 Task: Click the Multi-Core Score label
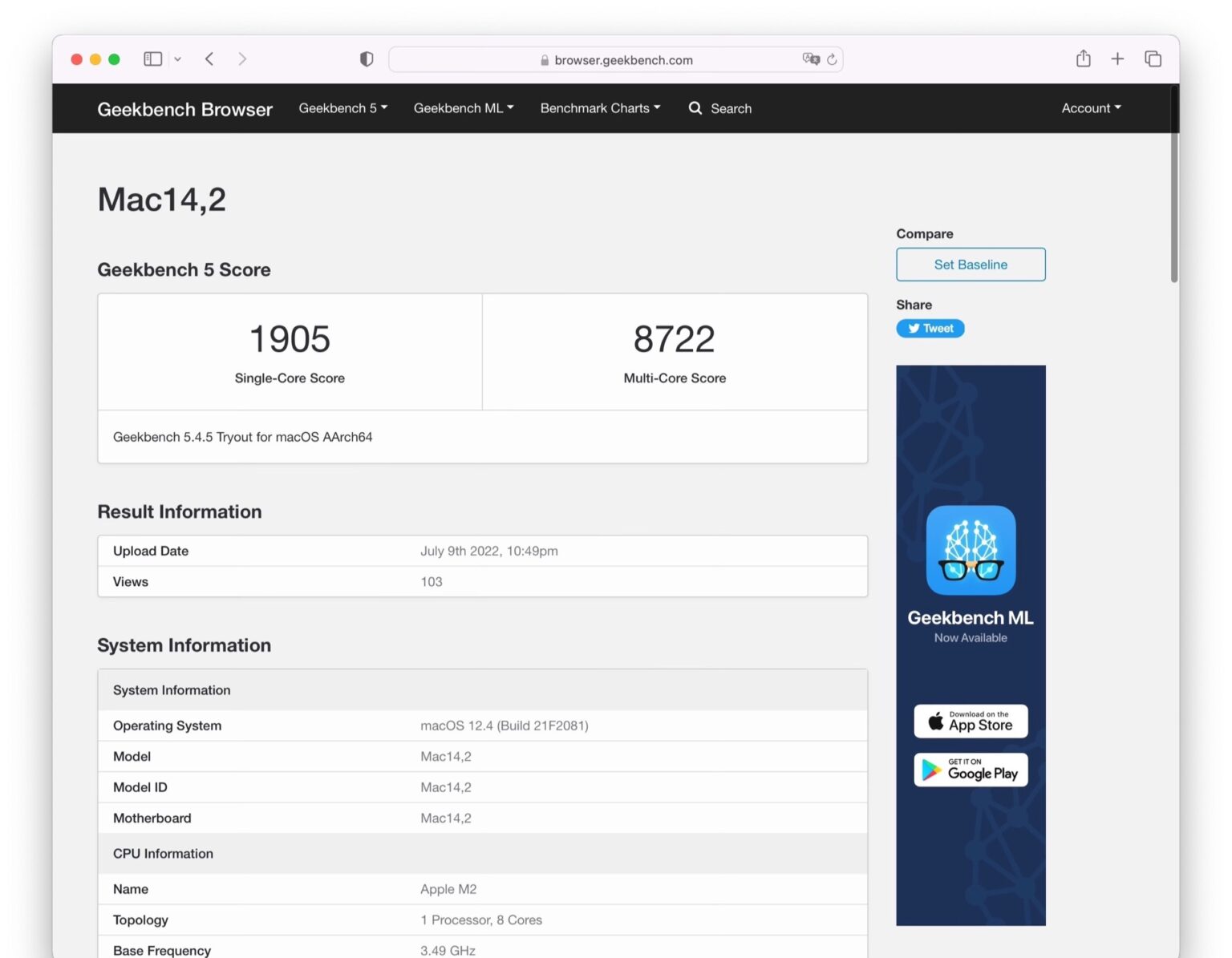[x=675, y=378]
